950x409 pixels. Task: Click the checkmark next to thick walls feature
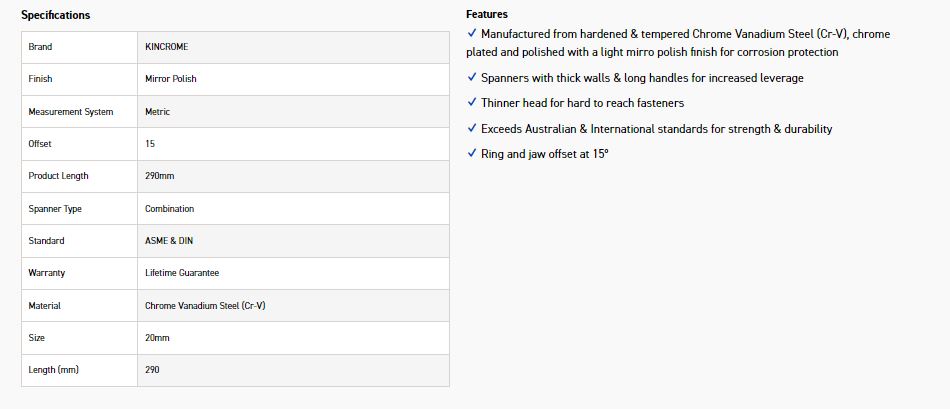[472, 77]
